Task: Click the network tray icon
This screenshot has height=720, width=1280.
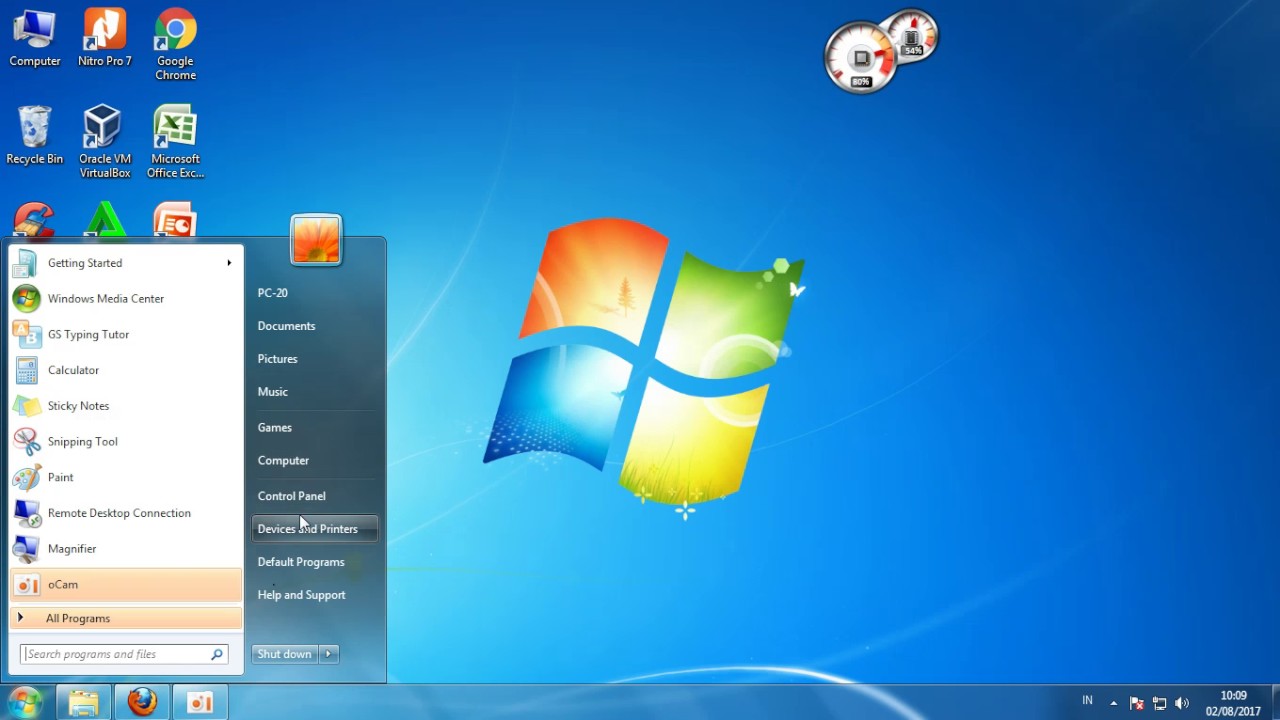Action: click(1159, 703)
